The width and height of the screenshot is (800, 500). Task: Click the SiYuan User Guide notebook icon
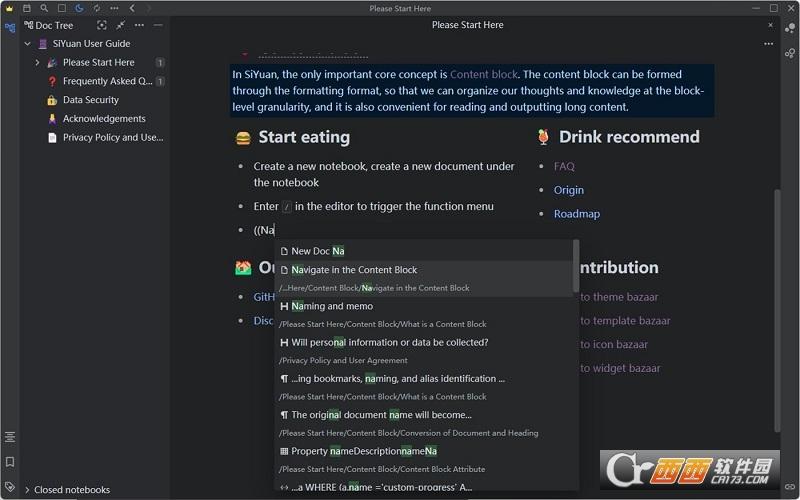[43, 44]
